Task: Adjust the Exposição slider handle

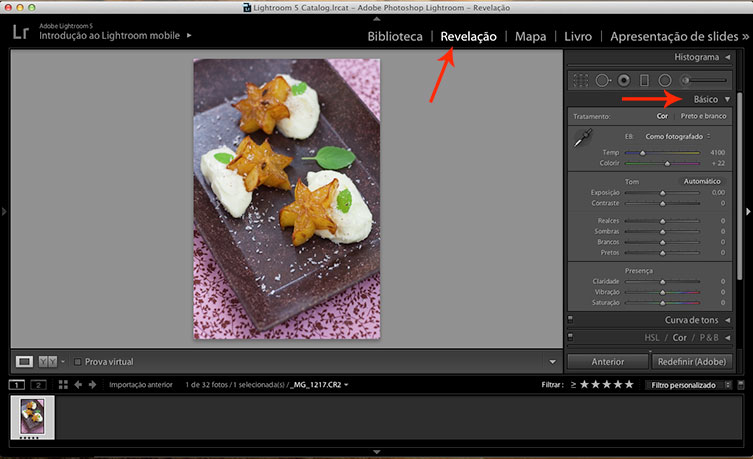Action: pyautogui.click(x=662, y=192)
